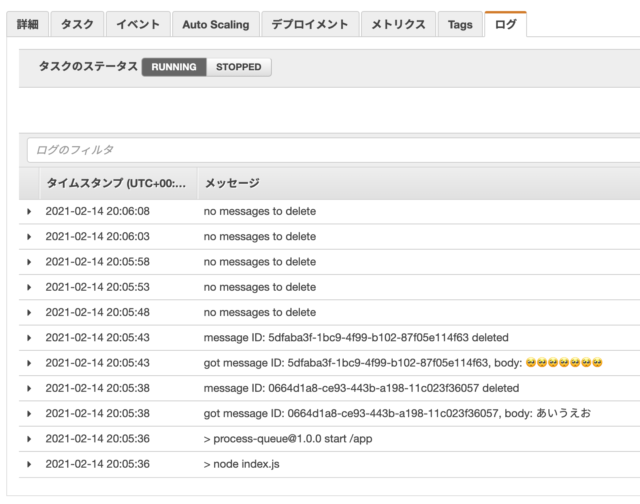The height and width of the screenshot is (504, 640).
Task: Switch to the Tags tab
Action: coord(460,24)
